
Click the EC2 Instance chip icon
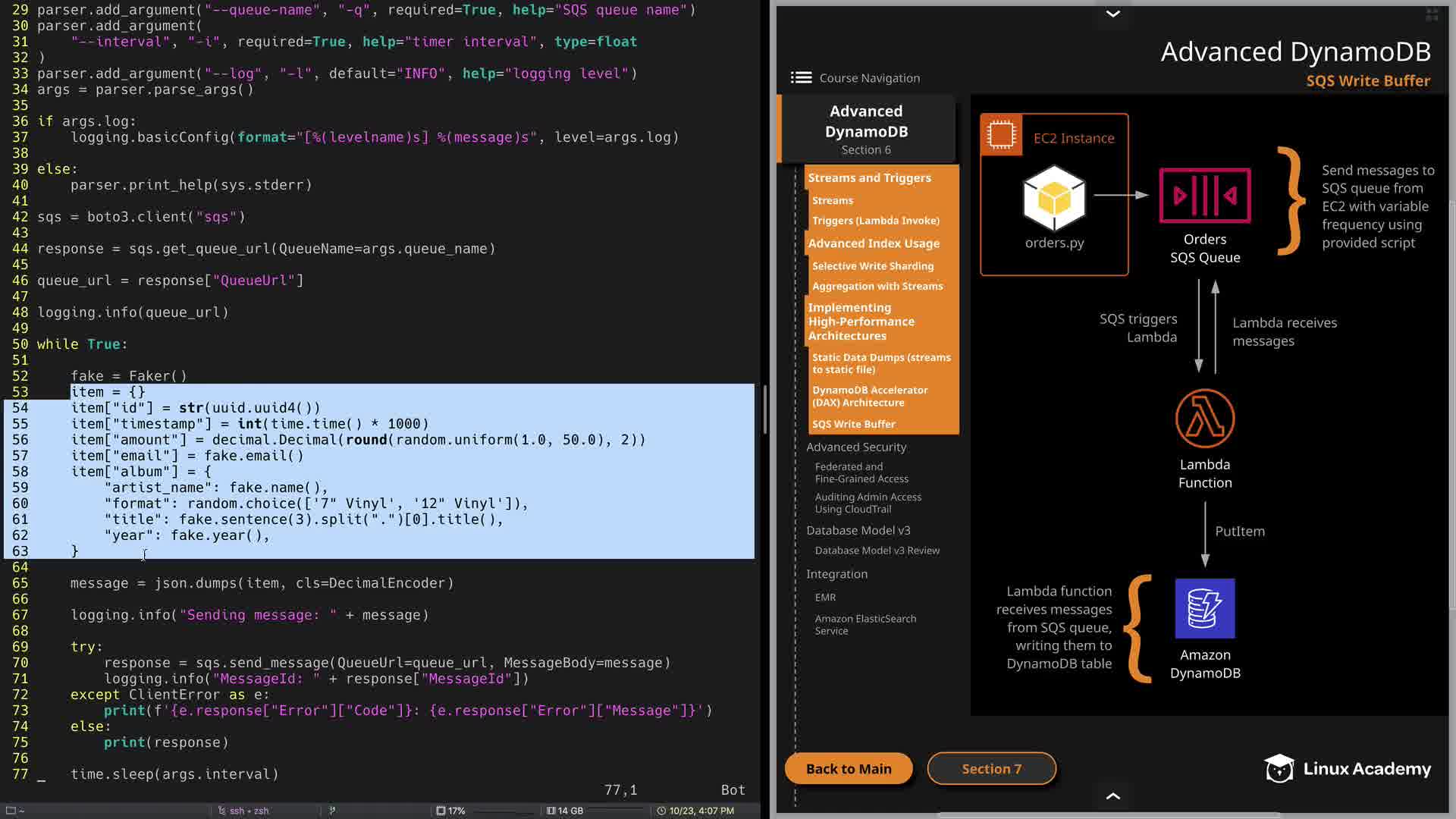[x=1001, y=136]
